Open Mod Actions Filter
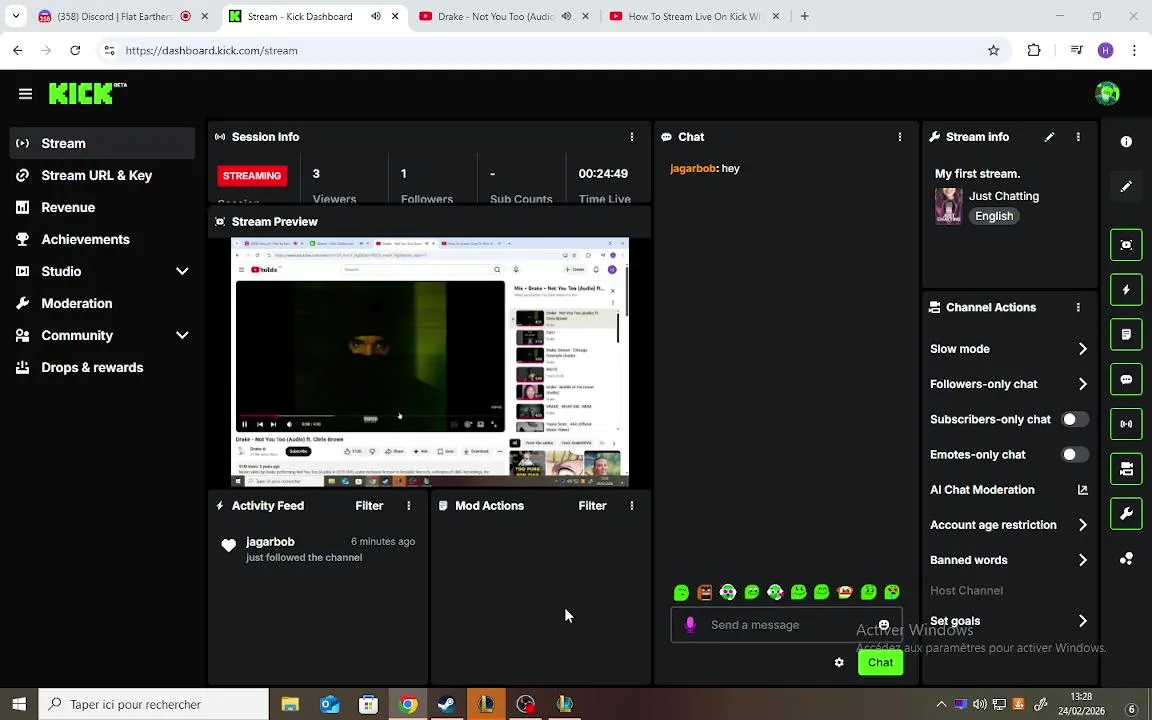The image size is (1152, 720). tap(592, 505)
